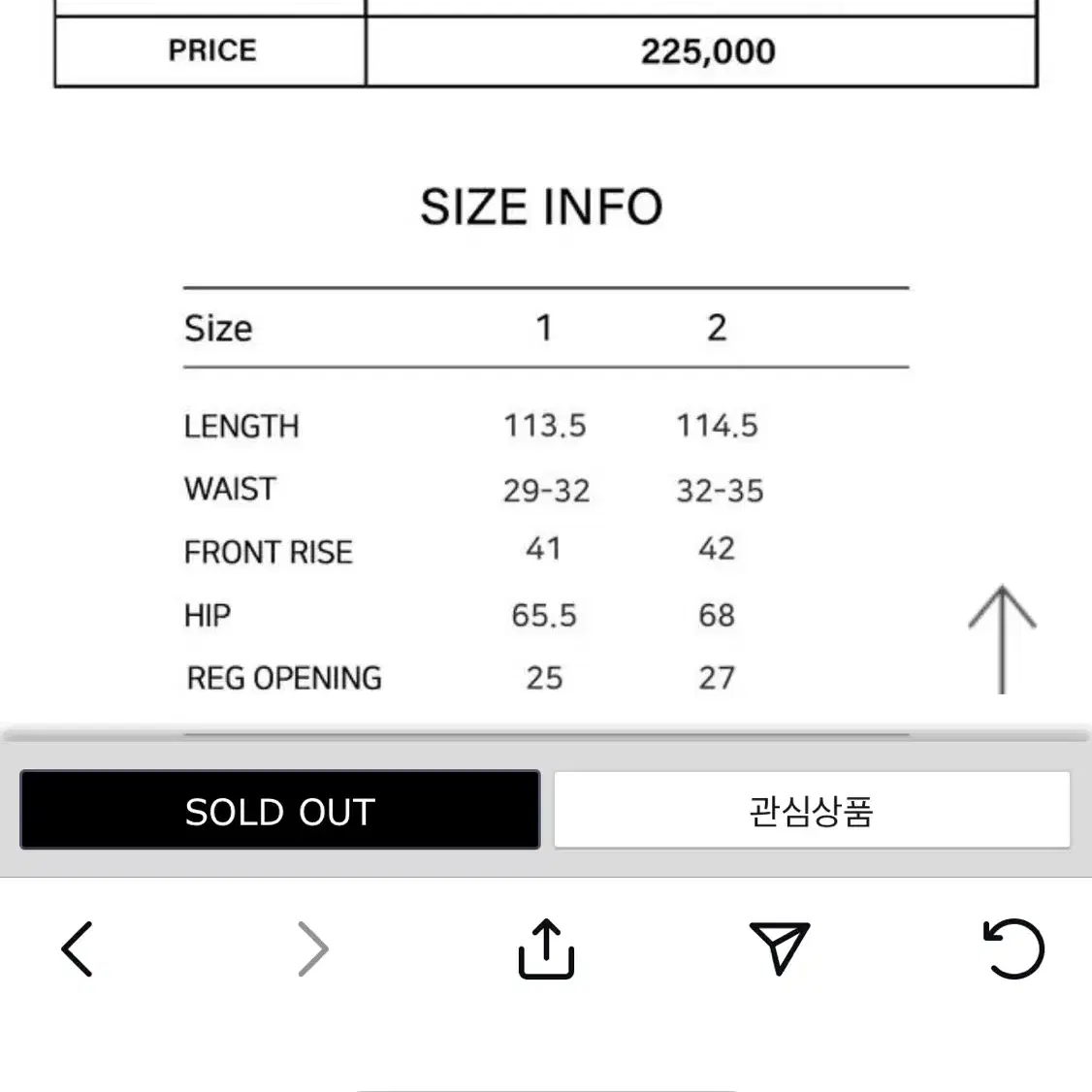Tap the HIP row label
The image size is (1092, 1092).
(x=208, y=615)
